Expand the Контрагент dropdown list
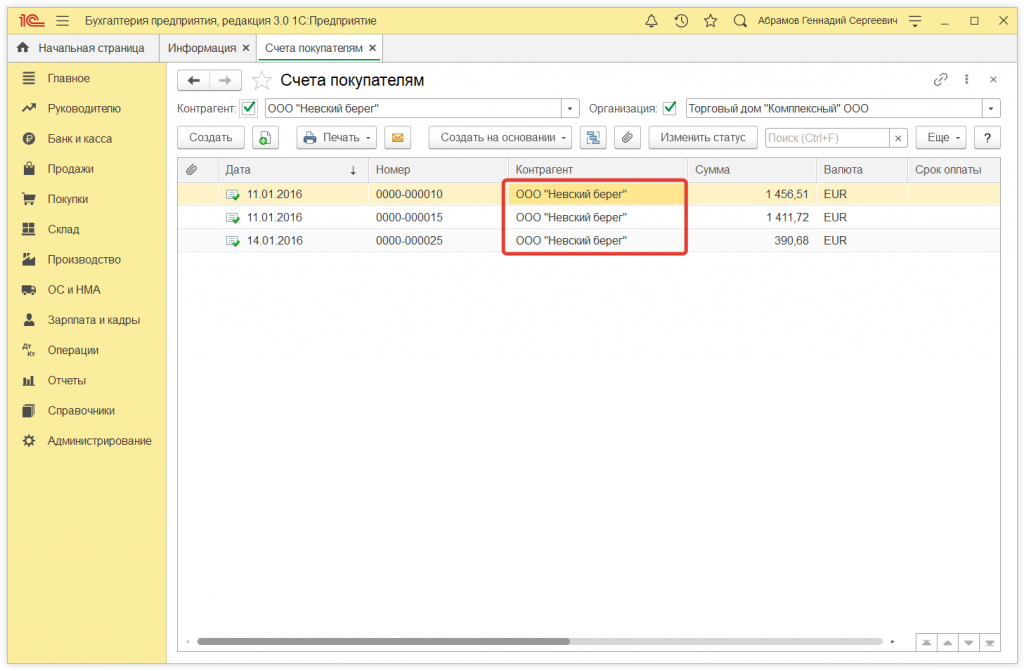Screen dimensions: 1024x671 click(x=570, y=108)
